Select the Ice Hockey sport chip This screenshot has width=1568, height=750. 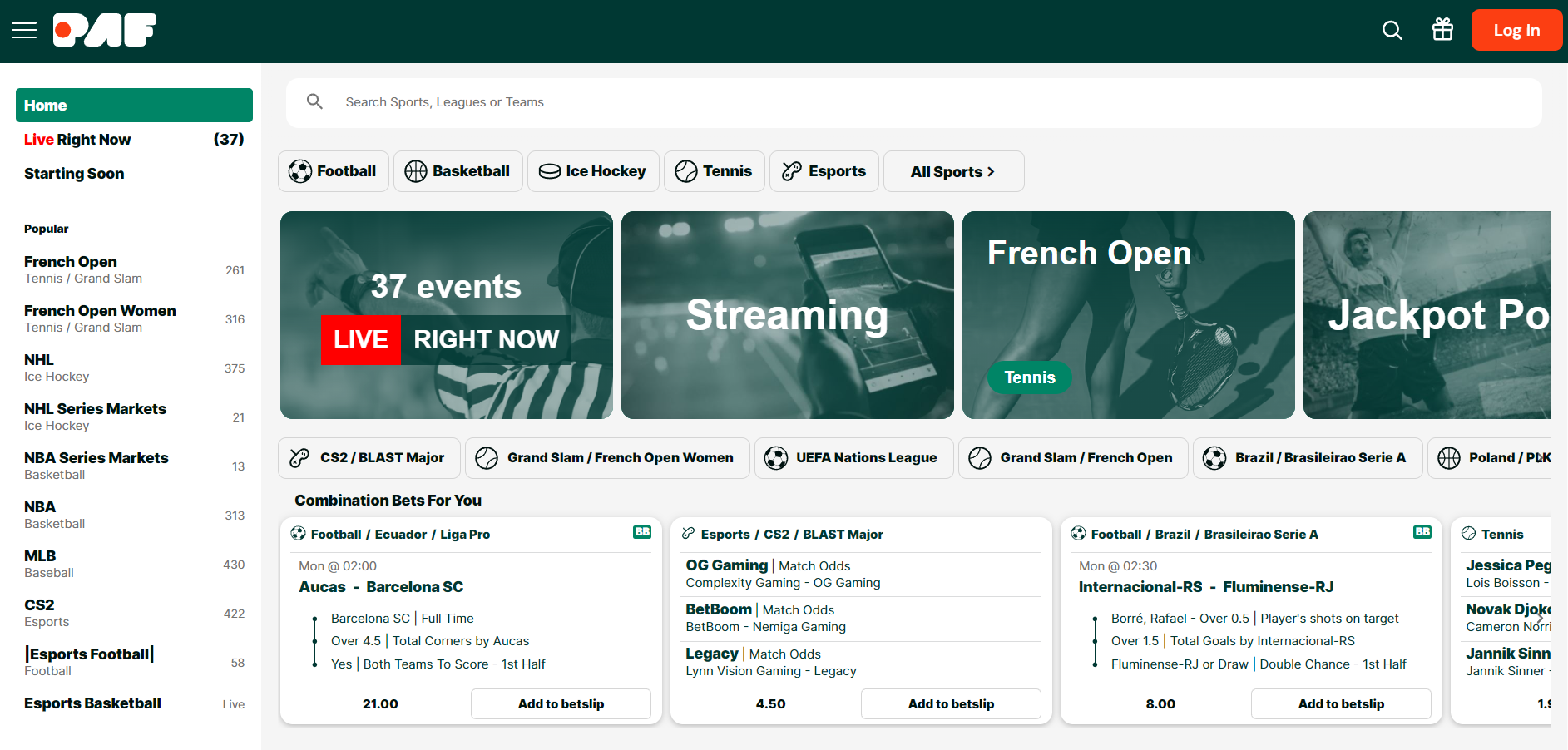(593, 171)
